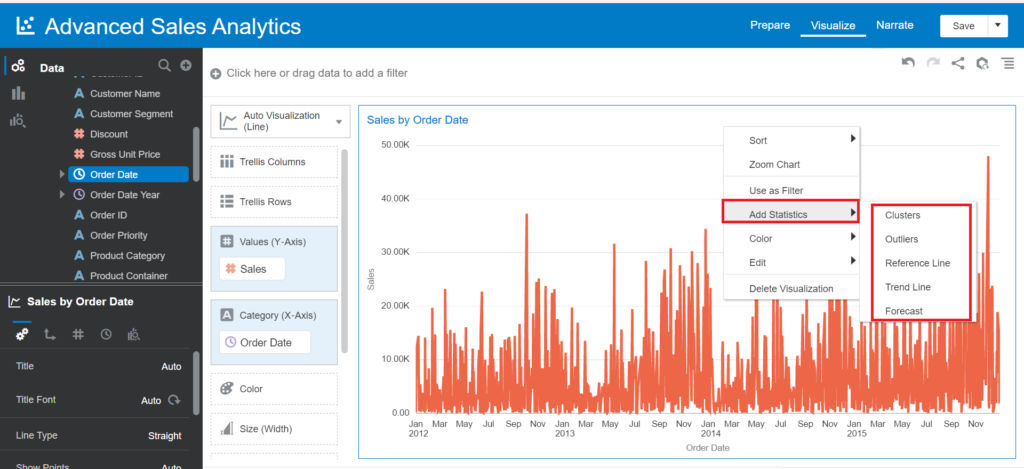Add Outliers statistic

click(x=901, y=239)
